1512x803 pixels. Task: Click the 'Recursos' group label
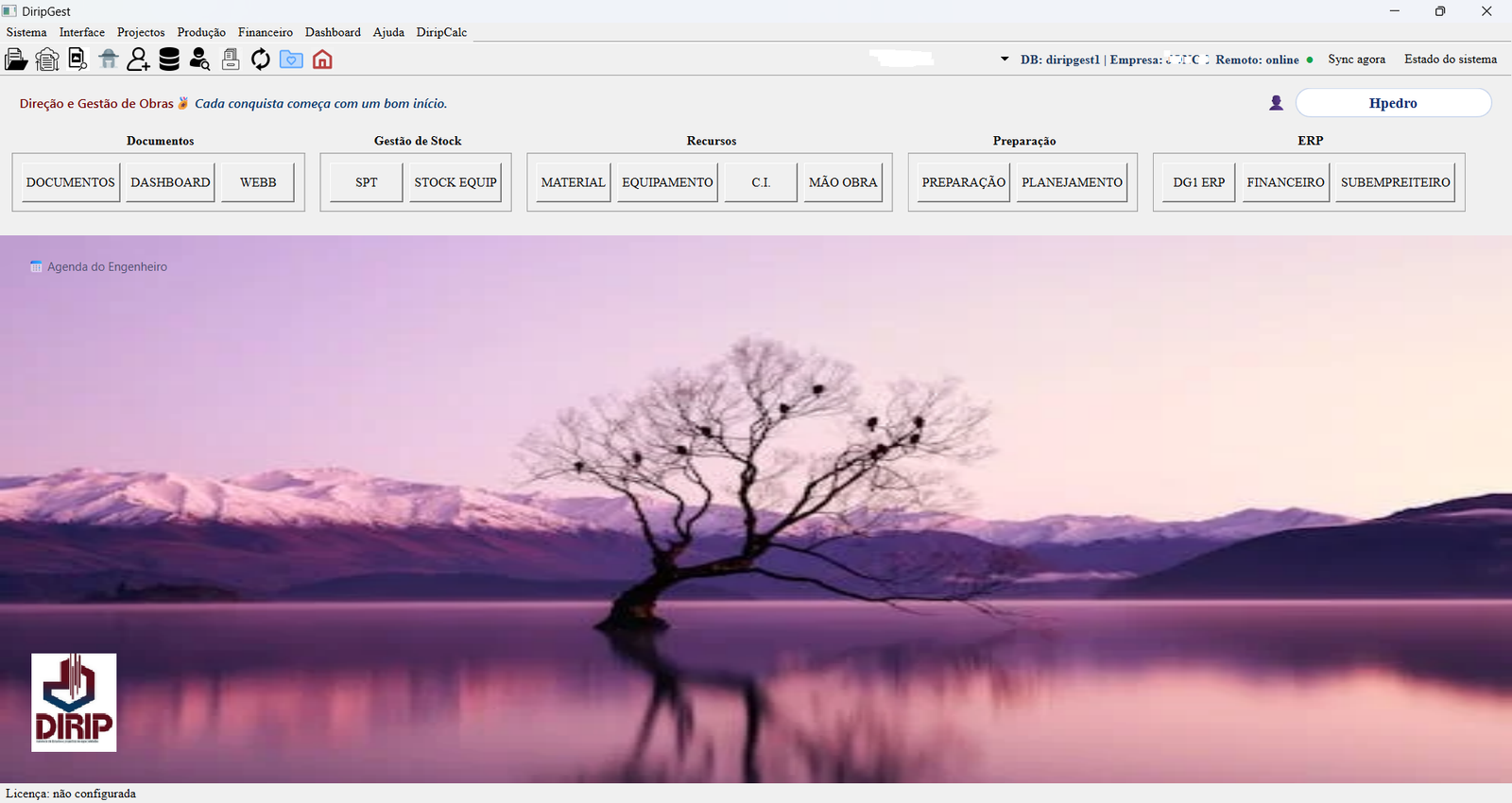(712, 141)
